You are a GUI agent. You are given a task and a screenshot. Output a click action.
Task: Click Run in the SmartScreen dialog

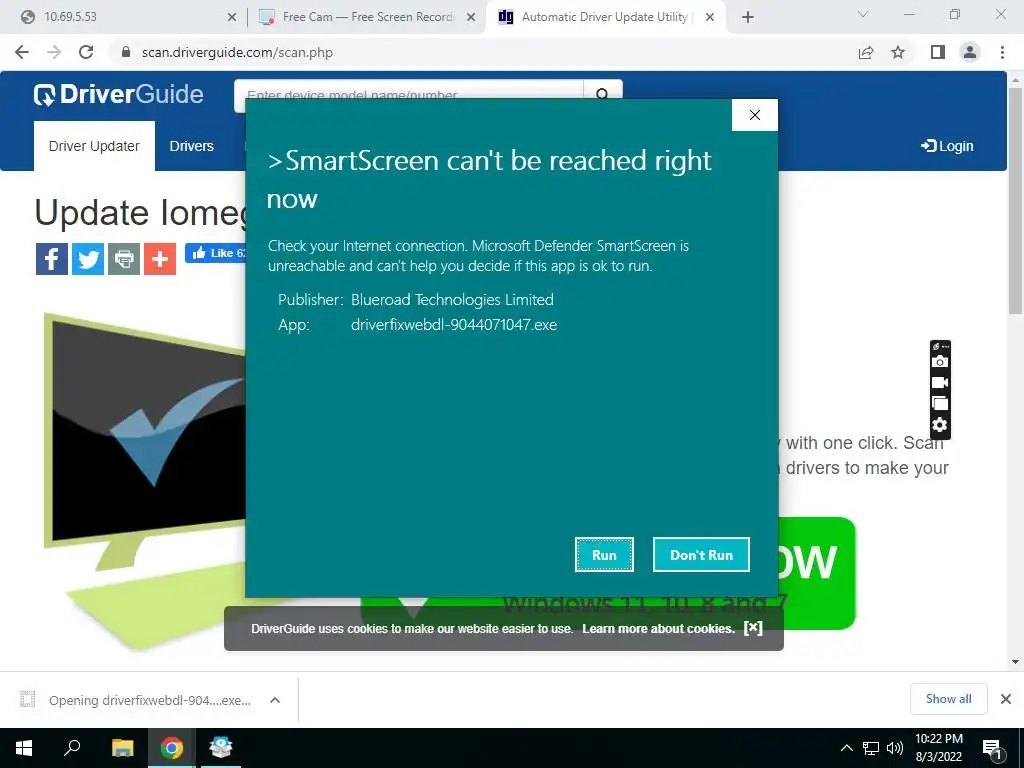click(x=604, y=554)
